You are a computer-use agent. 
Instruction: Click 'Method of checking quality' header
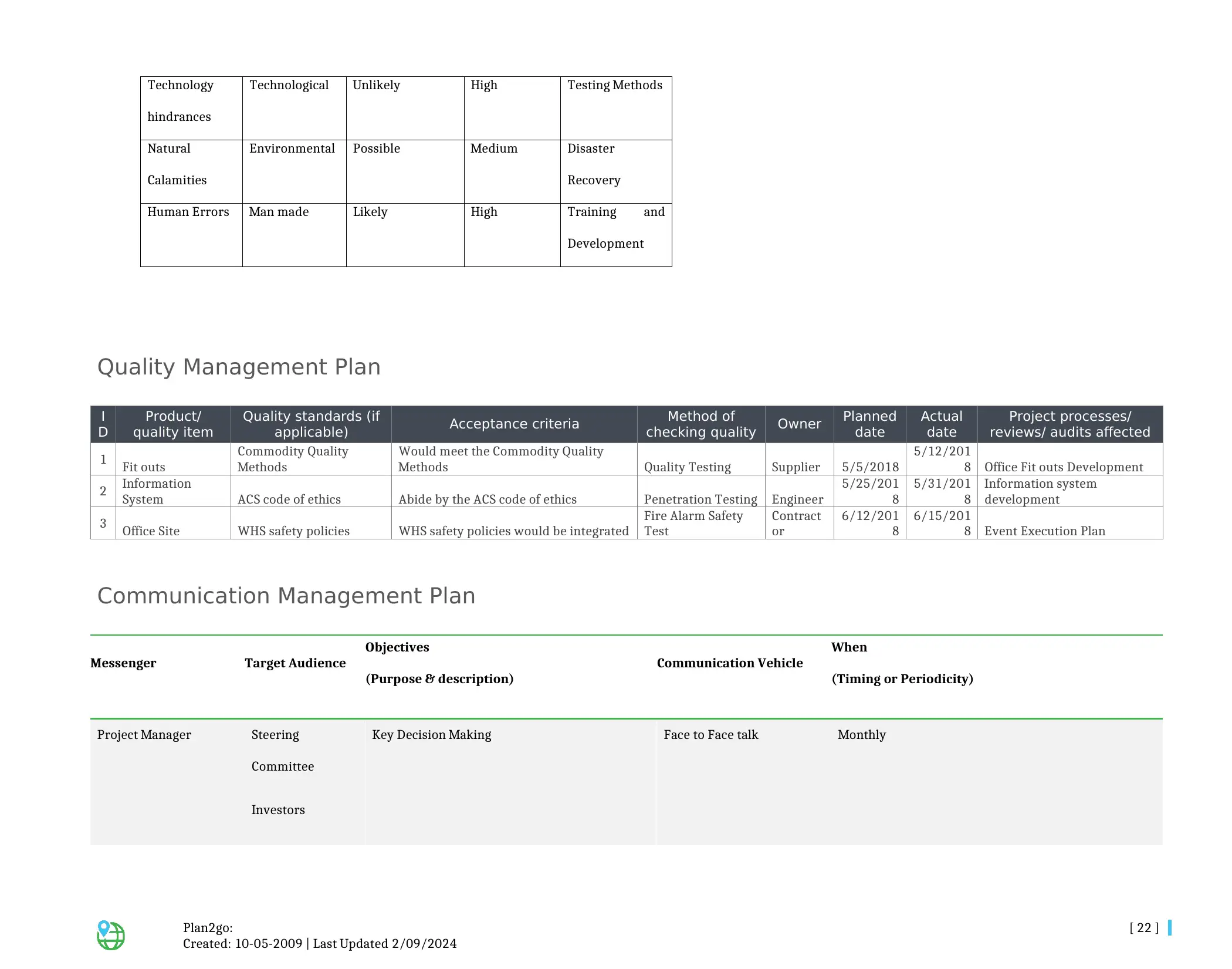point(701,424)
